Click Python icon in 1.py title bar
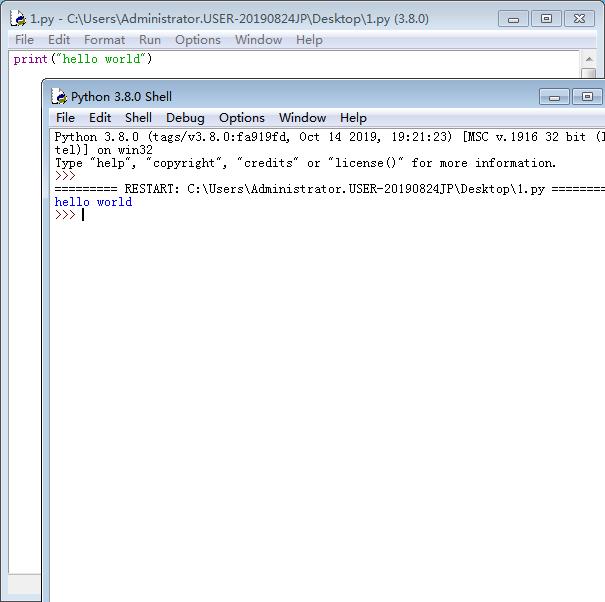605x602 pixels. [18, 19]
